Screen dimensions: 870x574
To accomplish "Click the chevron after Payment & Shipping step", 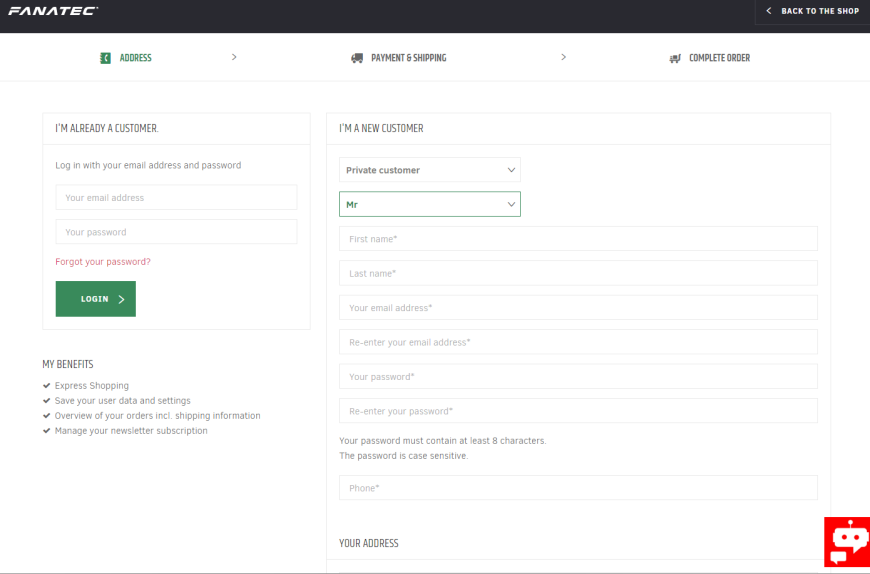I will tap(563, 57).
